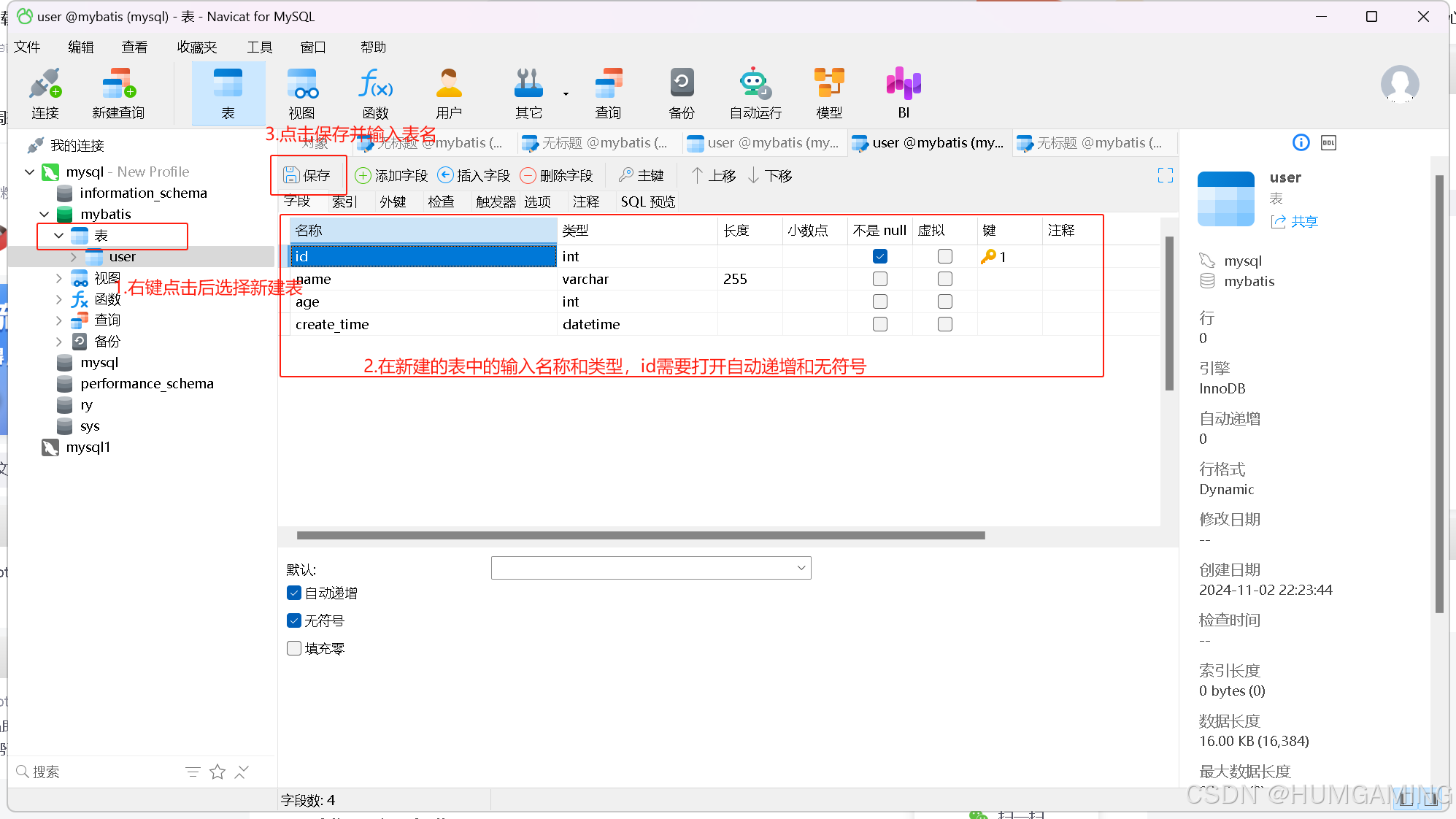Open the 模型 (Model) designer
The height and width of the screenshot is (819, 1456).
click(x=829, y=91)
